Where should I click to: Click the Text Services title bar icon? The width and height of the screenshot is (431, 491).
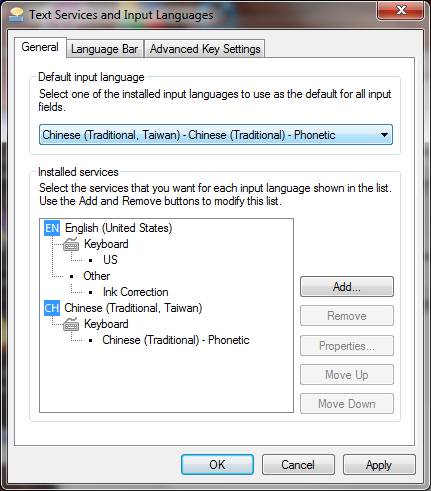tap(16, 15)
